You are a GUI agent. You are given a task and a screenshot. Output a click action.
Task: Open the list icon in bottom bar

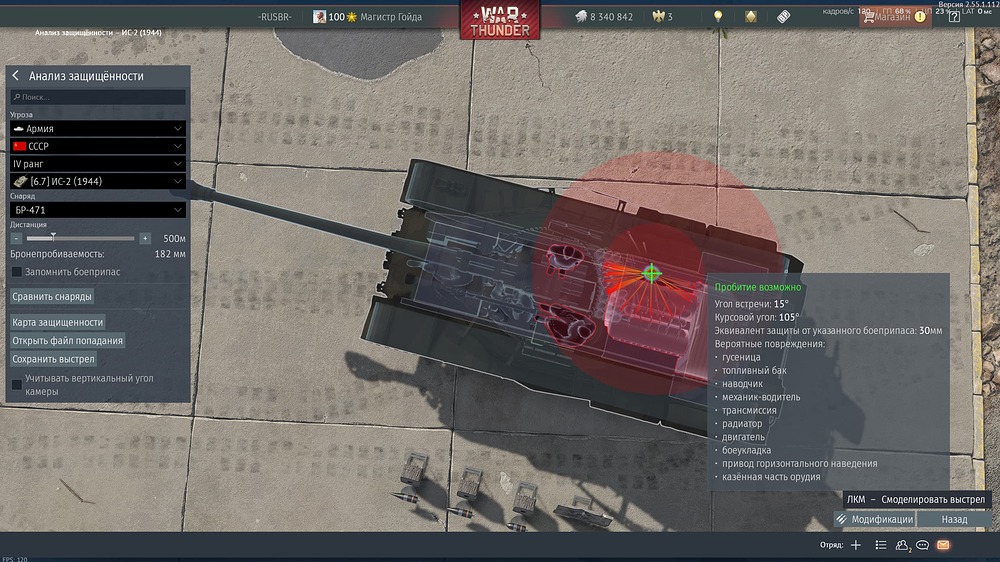click(881, 545)
